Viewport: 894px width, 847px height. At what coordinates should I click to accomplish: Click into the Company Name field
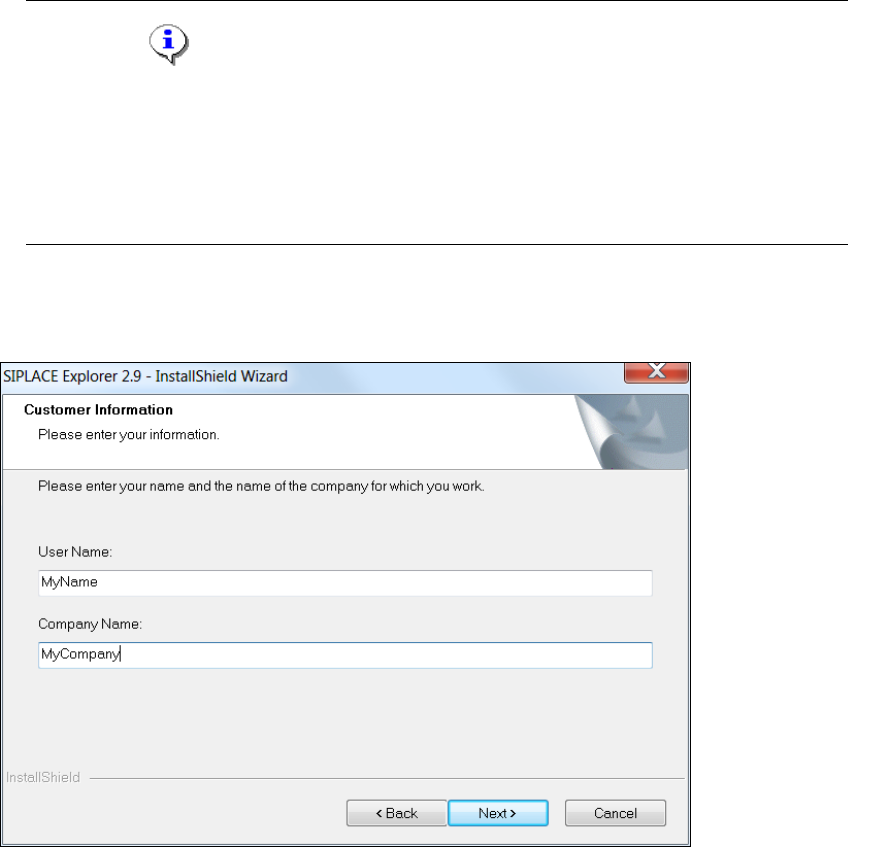(x=345, y=655)
